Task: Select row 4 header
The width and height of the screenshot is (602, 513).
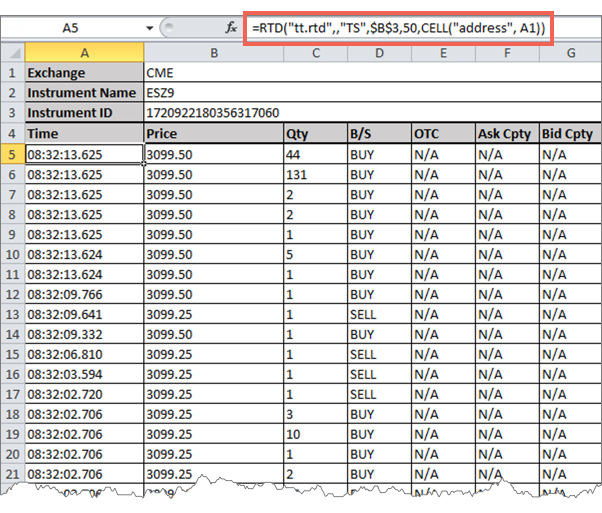Action: coord(12,133)
